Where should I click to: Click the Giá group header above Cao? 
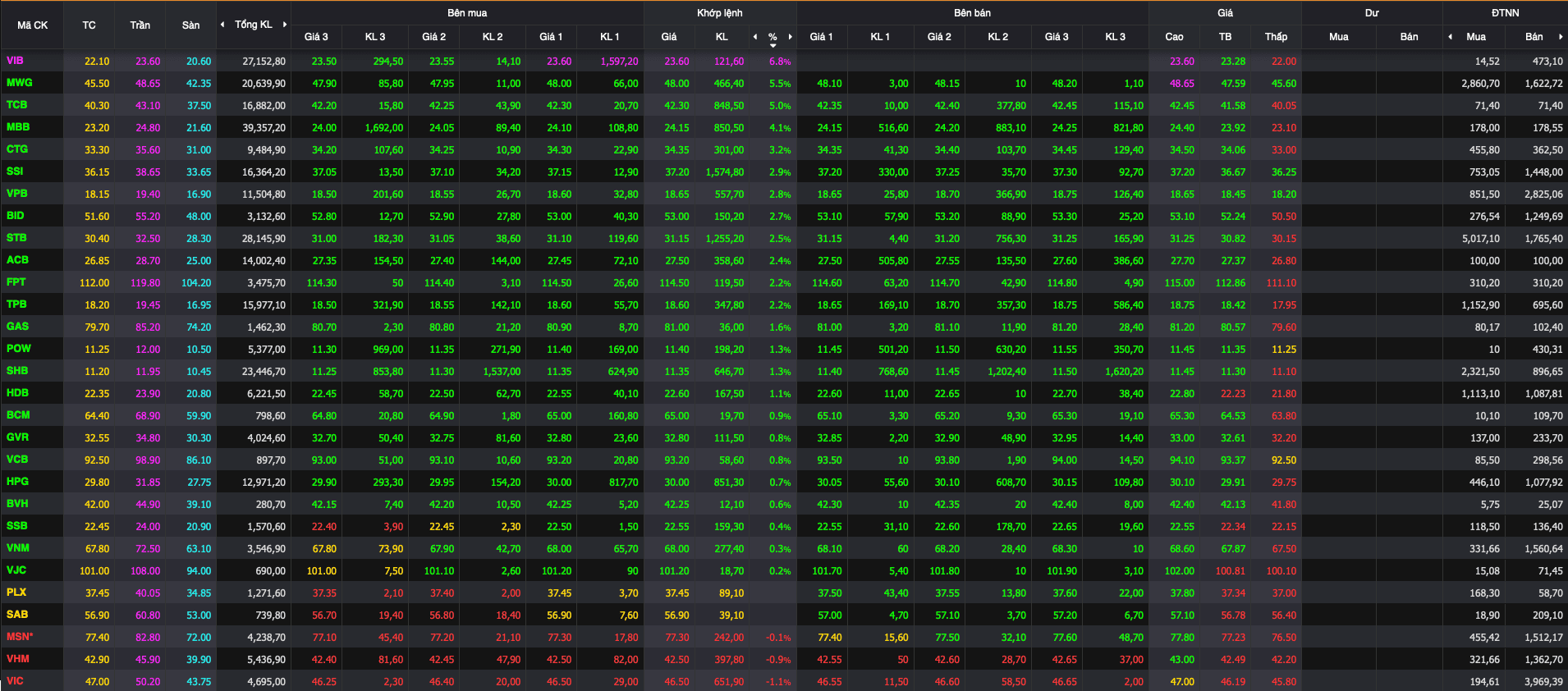[1225, 13]
